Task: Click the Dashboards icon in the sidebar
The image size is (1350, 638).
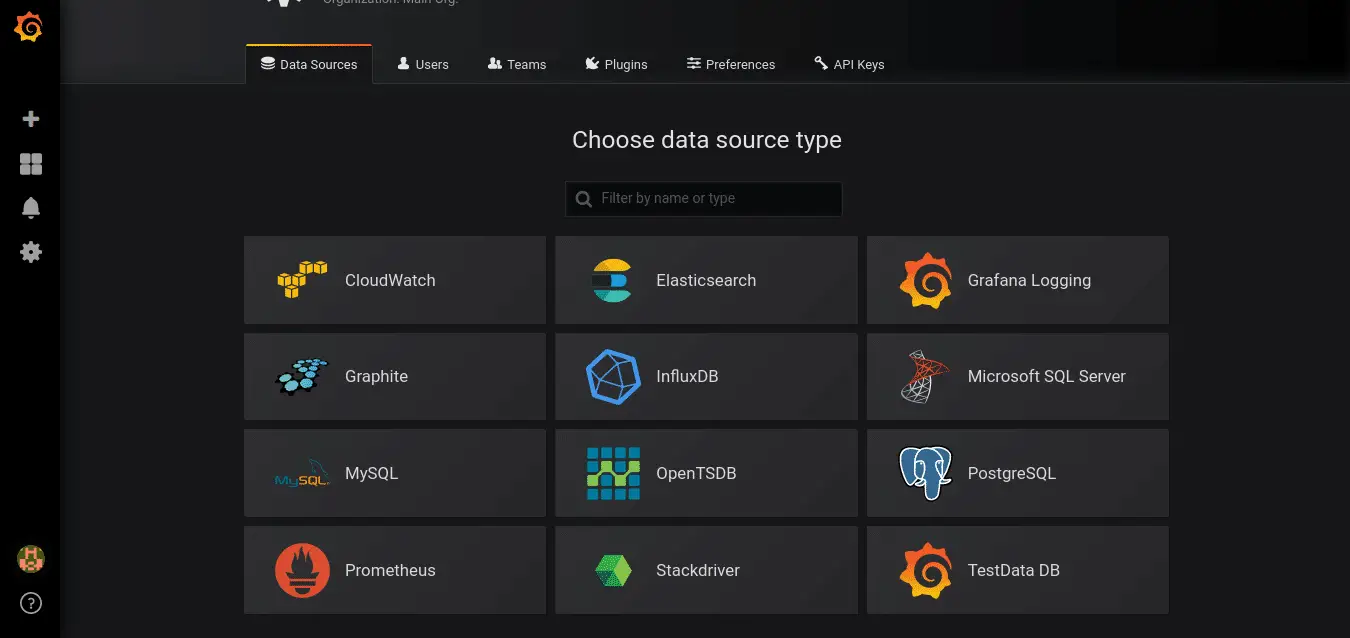Action: pos(30,163)
